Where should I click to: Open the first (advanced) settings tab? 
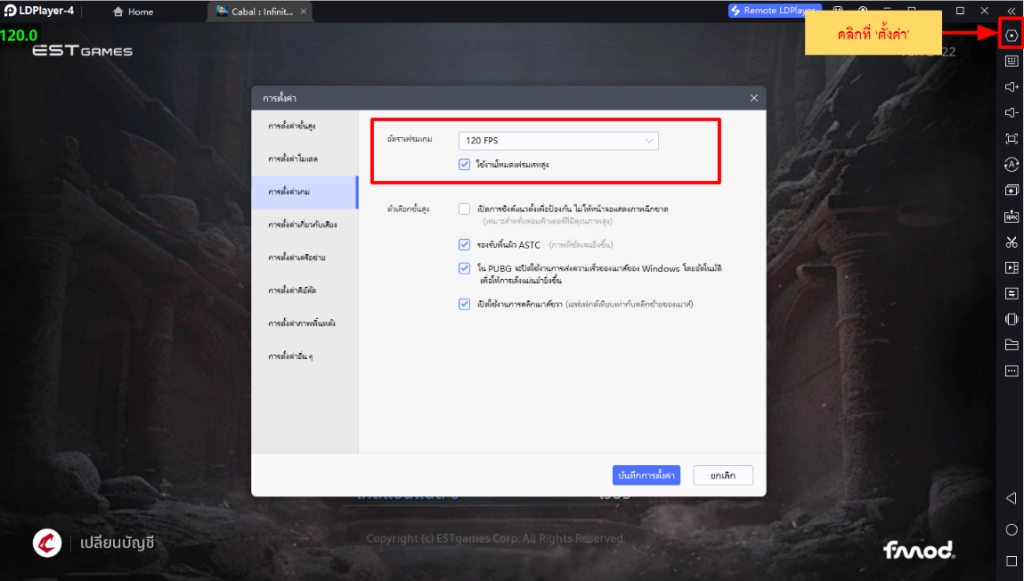coord(305,126)
